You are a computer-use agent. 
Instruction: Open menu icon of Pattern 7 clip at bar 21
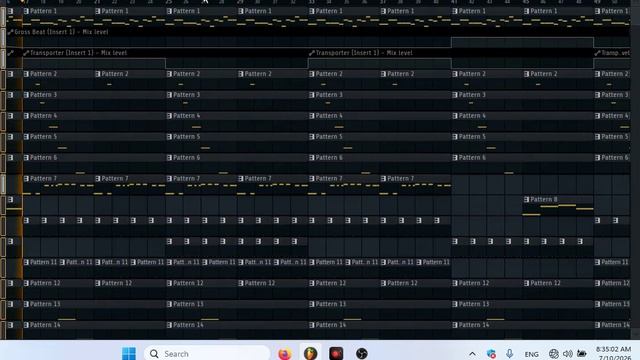pyautogui.click(x=98, y=178)
